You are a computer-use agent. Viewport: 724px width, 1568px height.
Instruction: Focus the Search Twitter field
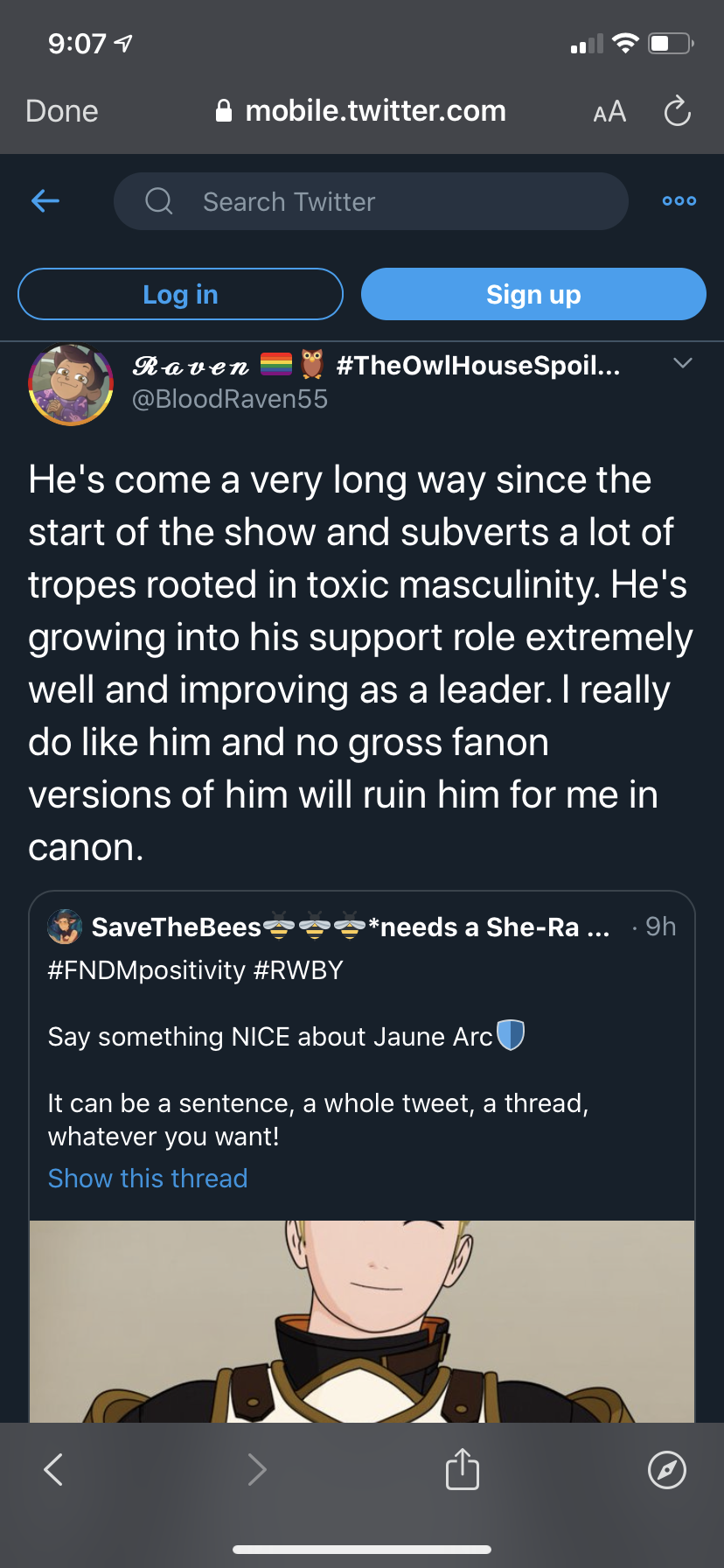point(371,201)
